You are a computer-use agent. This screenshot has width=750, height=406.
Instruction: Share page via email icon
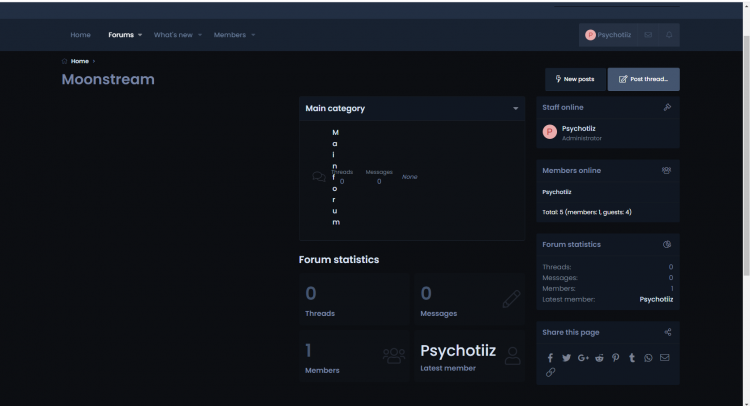(x=664, y=357)
